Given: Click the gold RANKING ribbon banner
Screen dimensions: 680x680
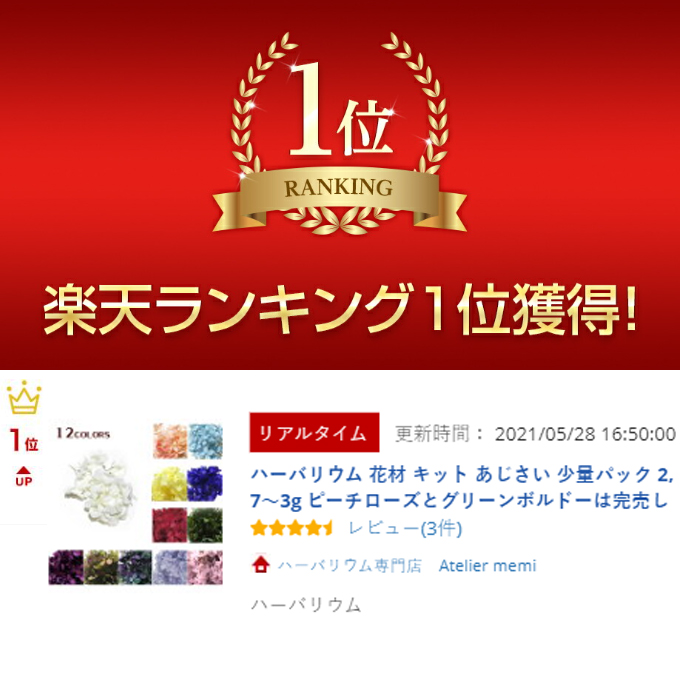Looking at the screenshot, I should (x=340, y=197).
